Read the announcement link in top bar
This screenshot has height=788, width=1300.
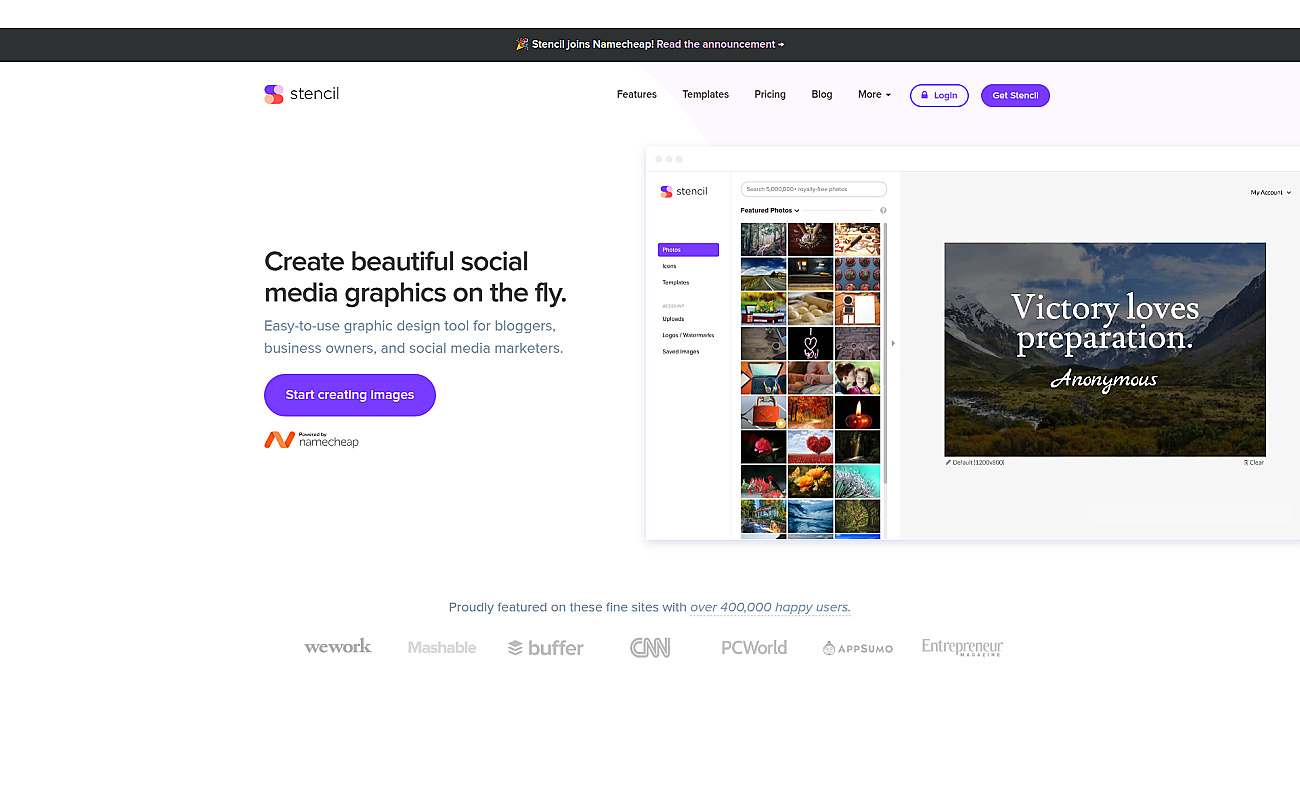720,44
